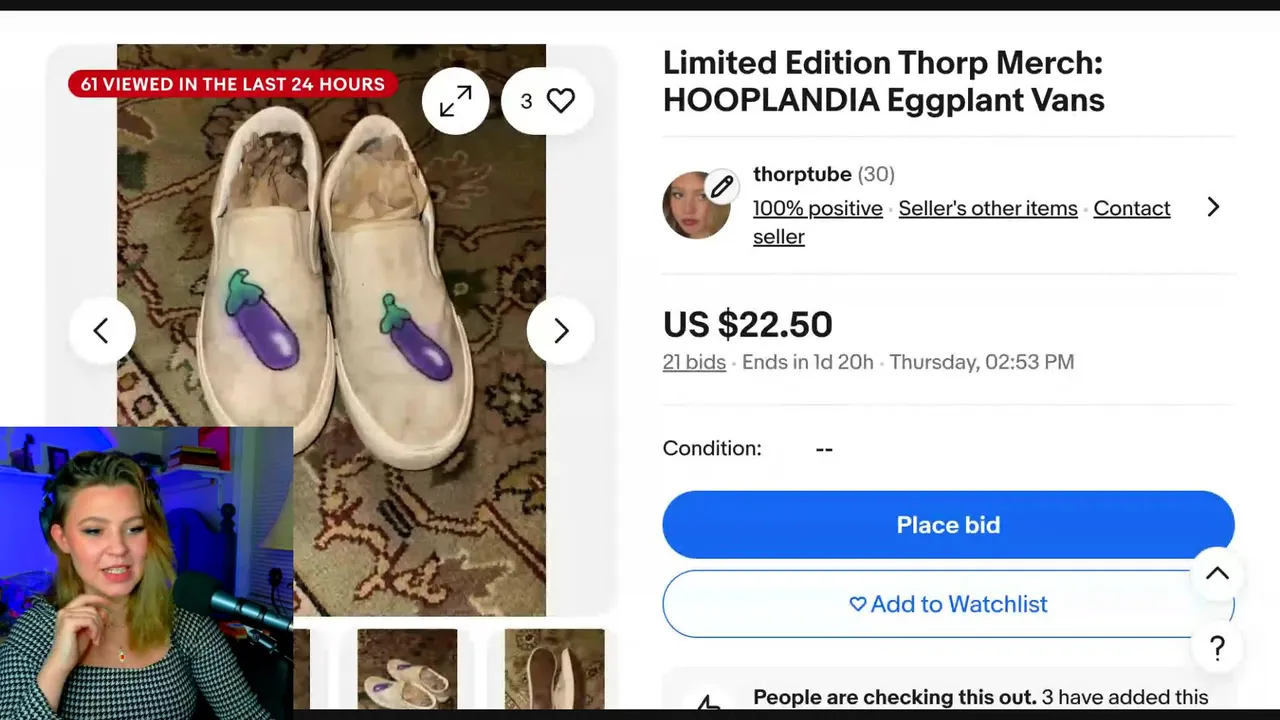Select the partially hidden first thumbnail

(301, 669)
